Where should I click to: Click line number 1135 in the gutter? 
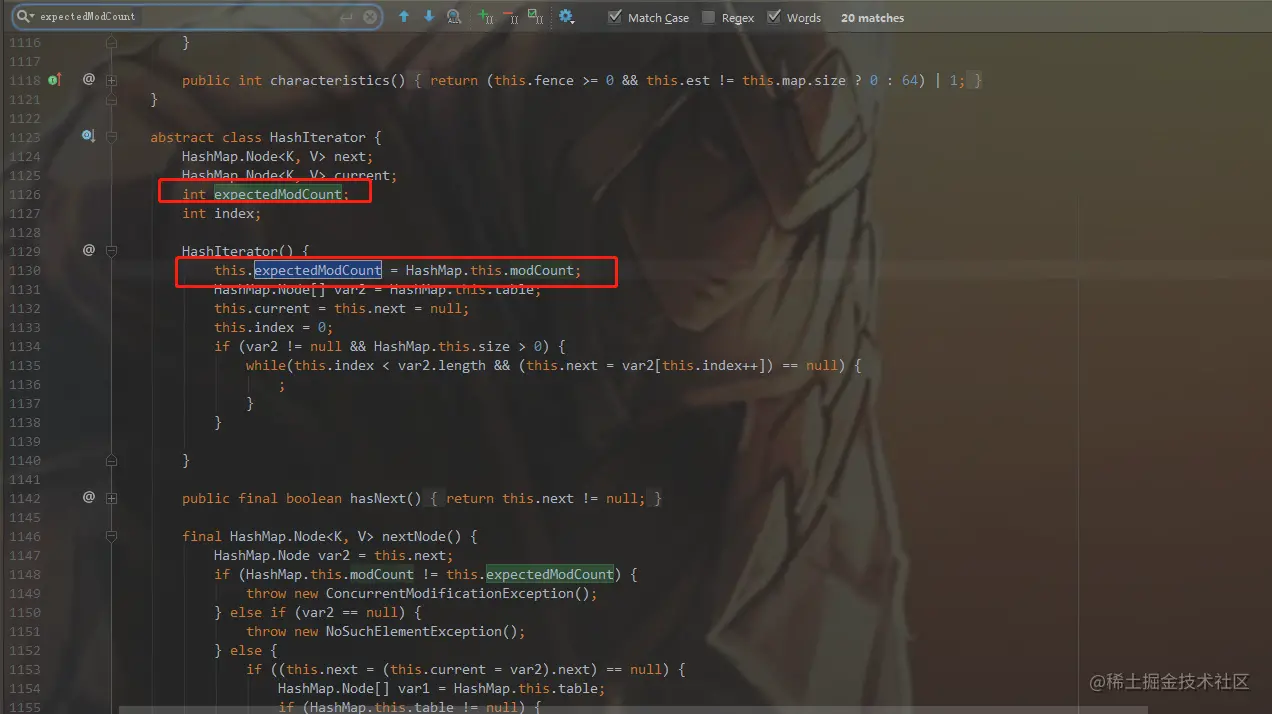click(25, 365)
